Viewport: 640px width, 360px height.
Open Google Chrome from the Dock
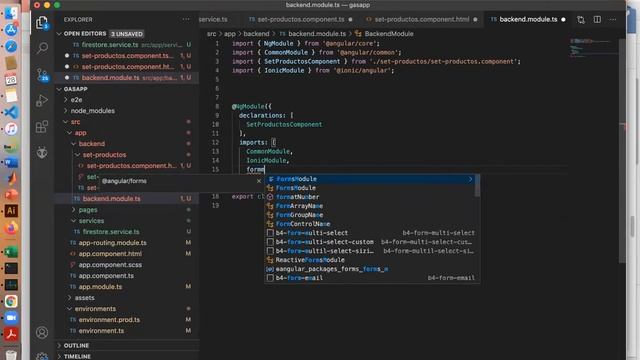11,301
